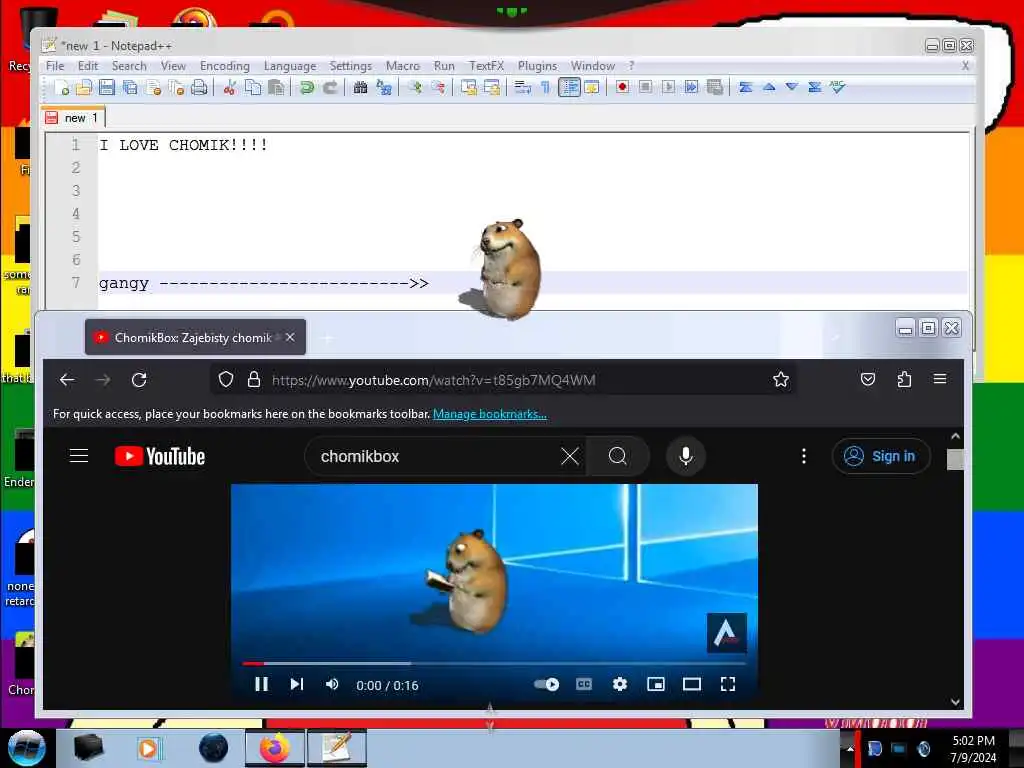Image resolution: width=1024 pixels, height=768 pixels.
Task: Click the Save All icon in Notepad++
Action: pyautogui.click(x=130, y=88)
